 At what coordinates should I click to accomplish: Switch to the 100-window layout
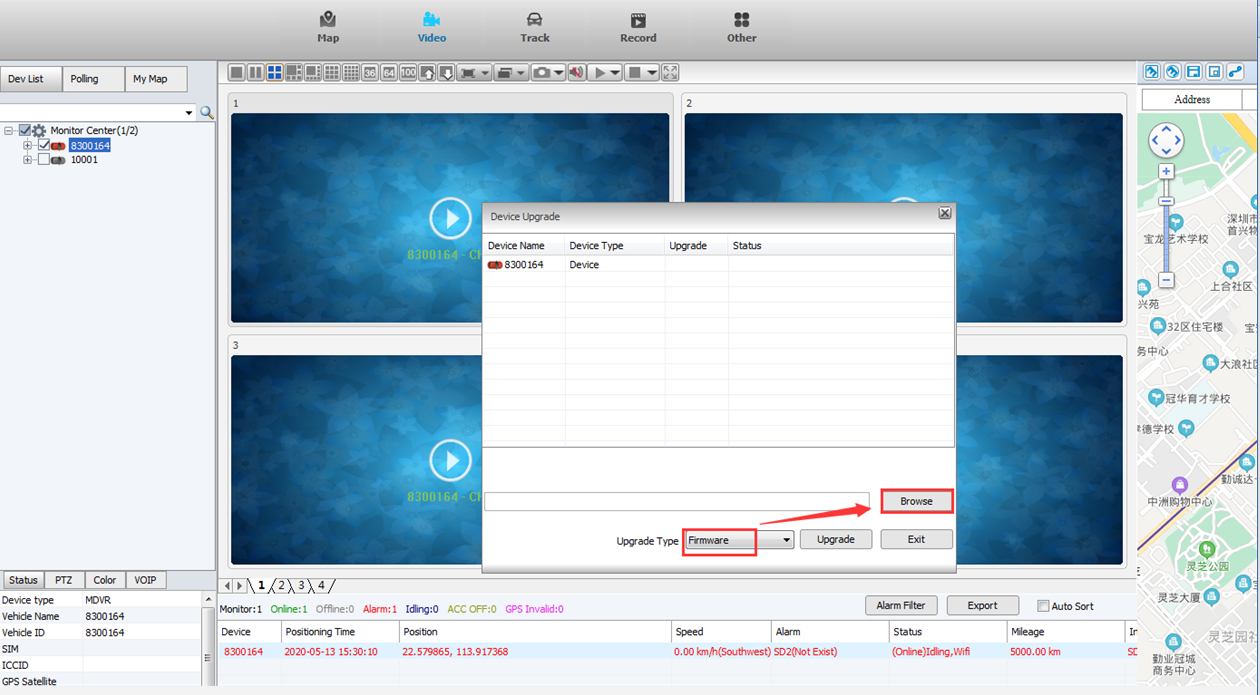click(408, 73)
